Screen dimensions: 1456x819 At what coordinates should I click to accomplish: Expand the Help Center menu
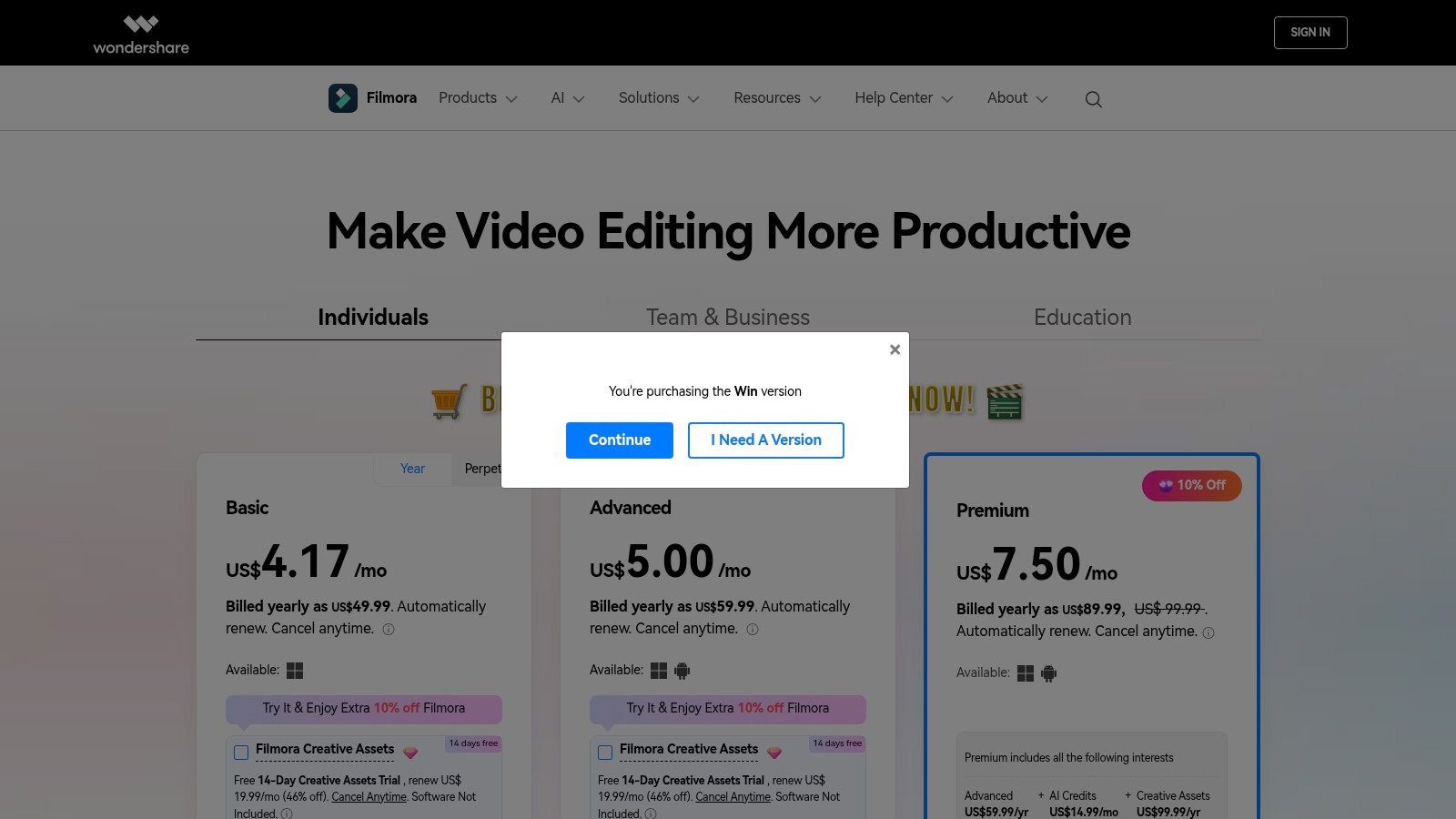pyautogui.click(x=904, y=98)
